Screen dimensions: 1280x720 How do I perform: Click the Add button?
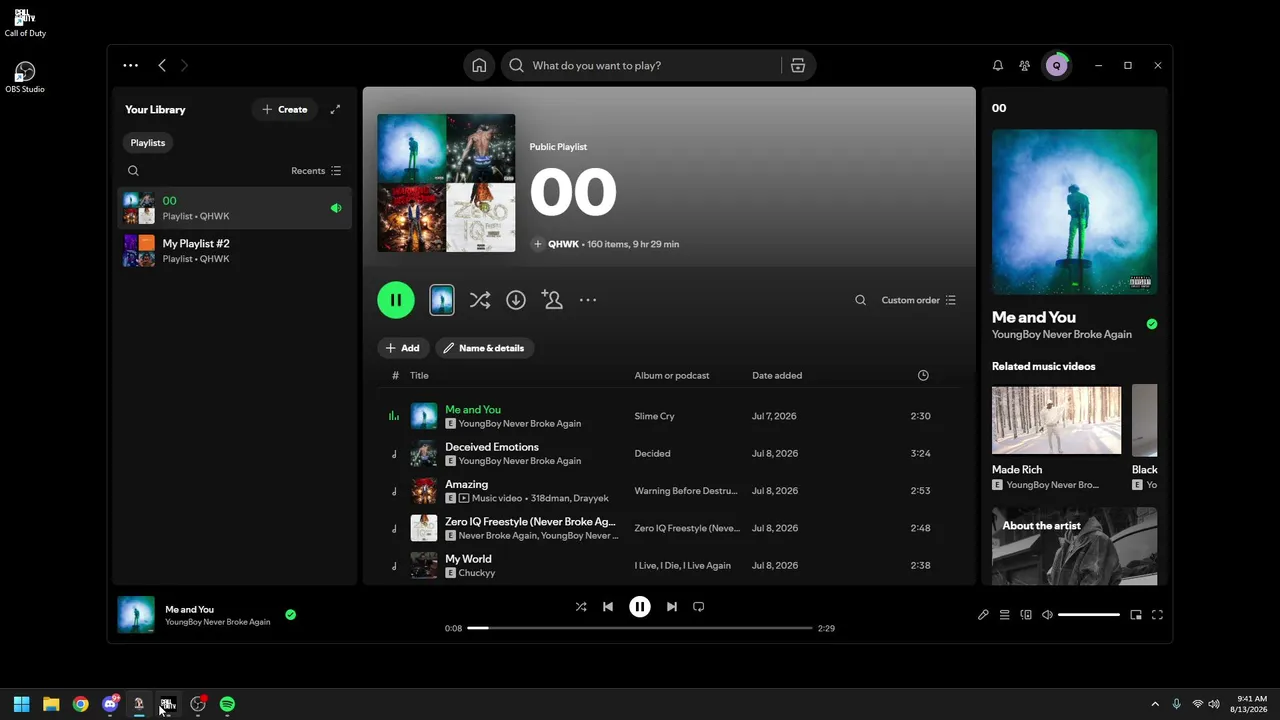[x=403, y=348]
